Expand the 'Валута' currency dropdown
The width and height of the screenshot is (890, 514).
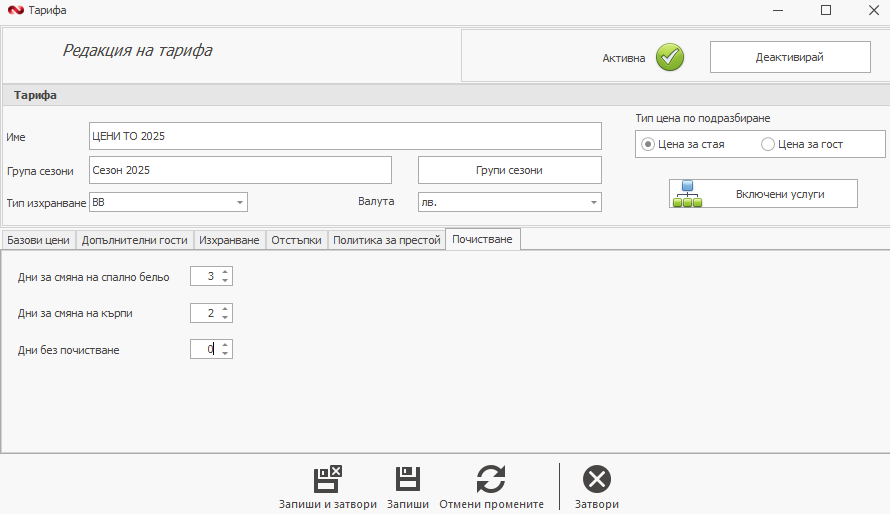(594, 202)
